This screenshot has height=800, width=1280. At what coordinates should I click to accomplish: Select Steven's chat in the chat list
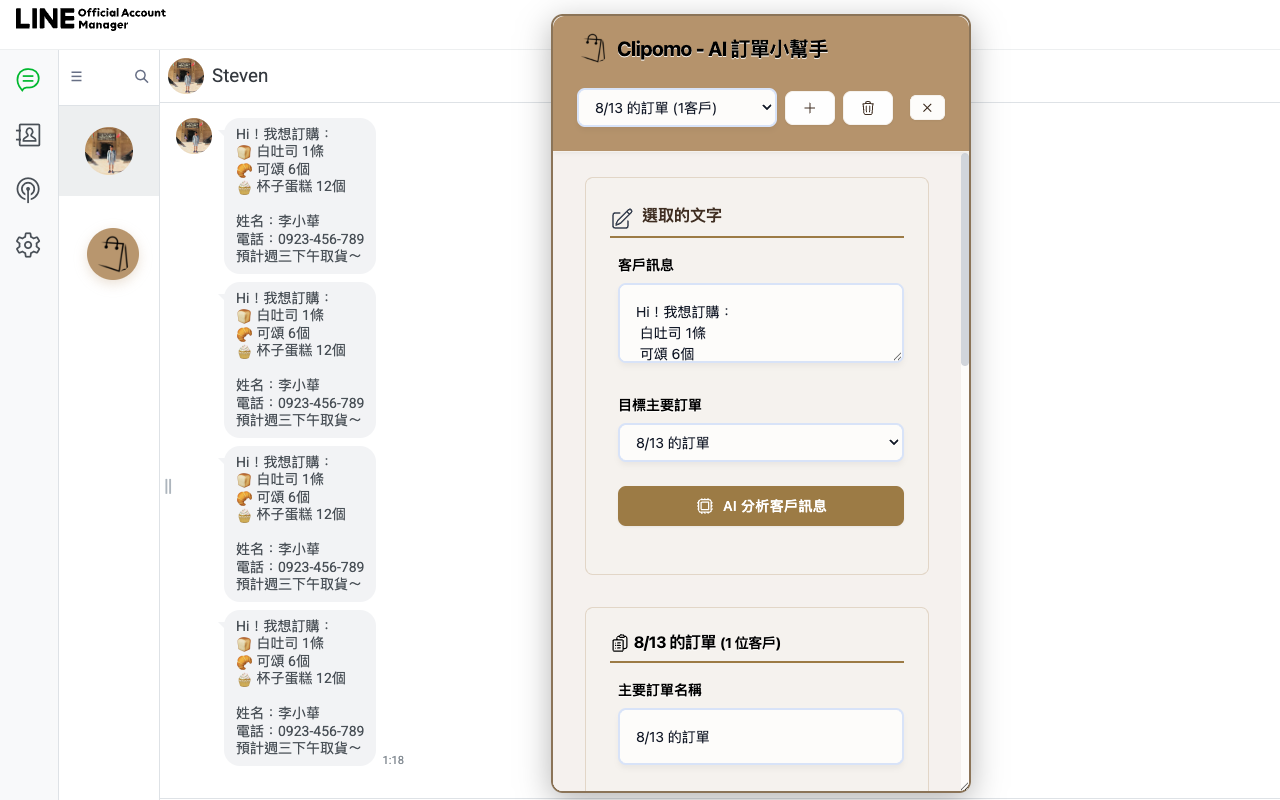pyautogui.click(x=109, y=151)
